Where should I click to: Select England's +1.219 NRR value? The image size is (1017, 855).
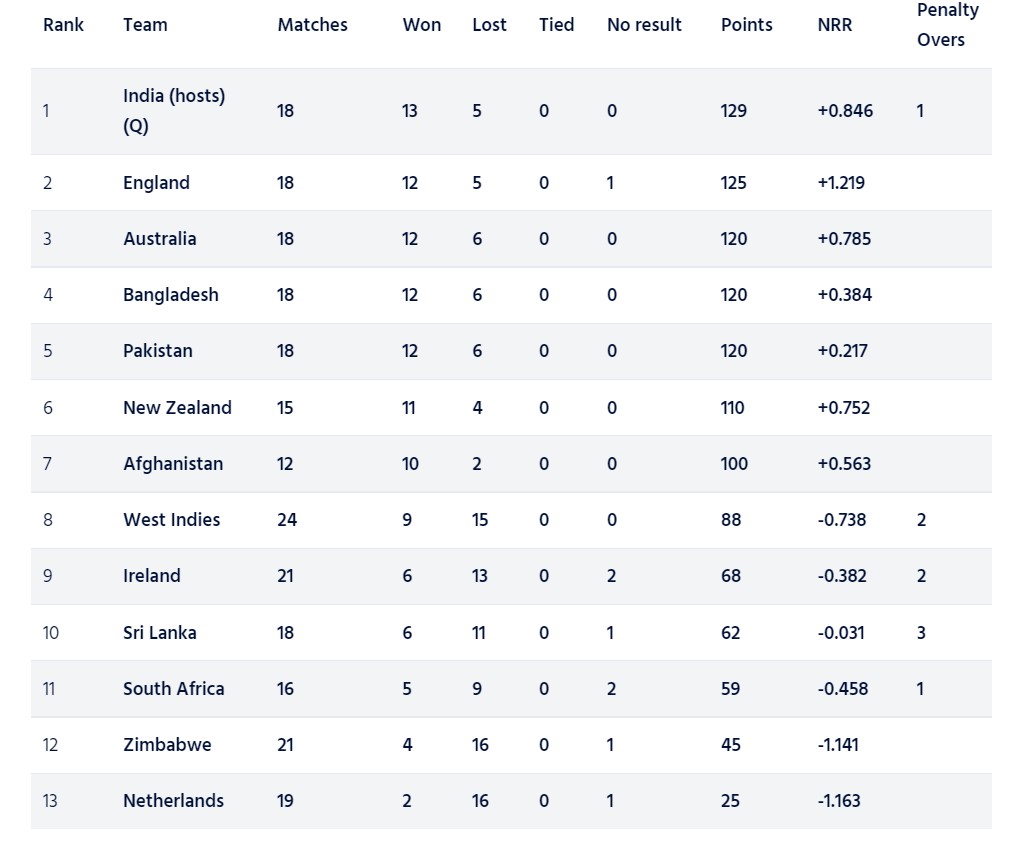(841, 183)
